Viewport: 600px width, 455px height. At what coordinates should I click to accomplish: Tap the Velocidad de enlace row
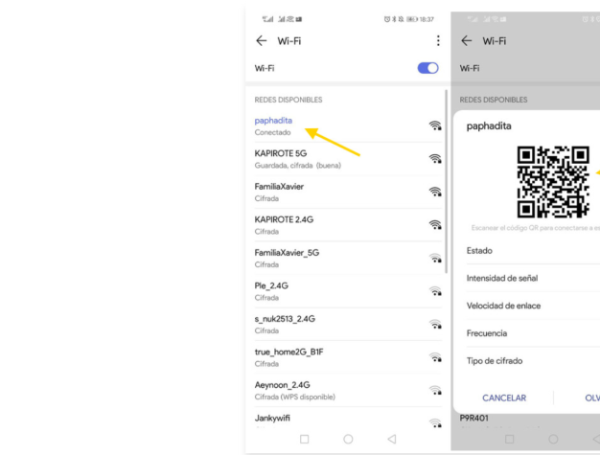coord(533,306)
